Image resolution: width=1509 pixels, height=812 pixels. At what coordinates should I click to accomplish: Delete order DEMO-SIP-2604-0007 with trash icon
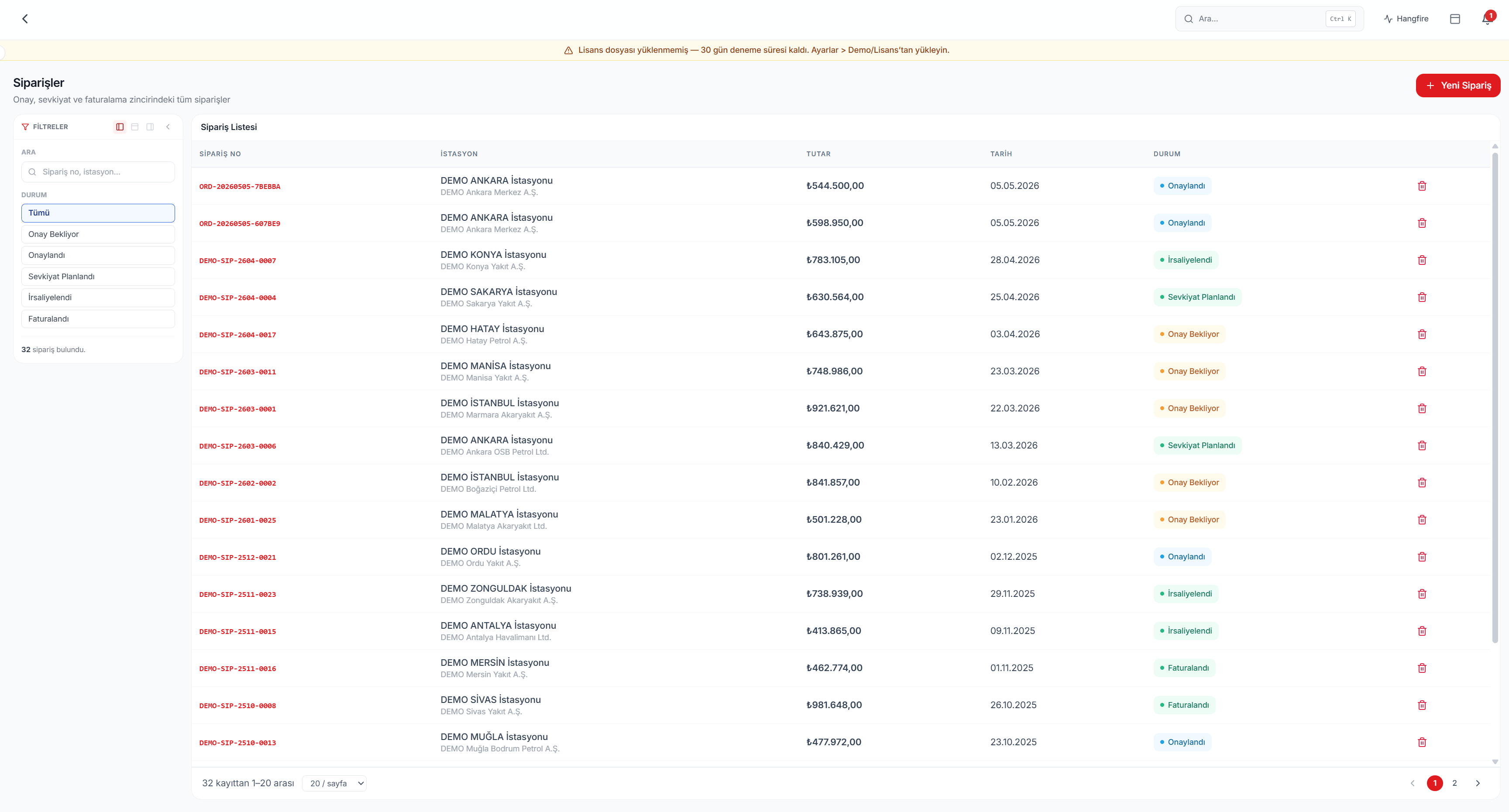[x=1422, y=260]
